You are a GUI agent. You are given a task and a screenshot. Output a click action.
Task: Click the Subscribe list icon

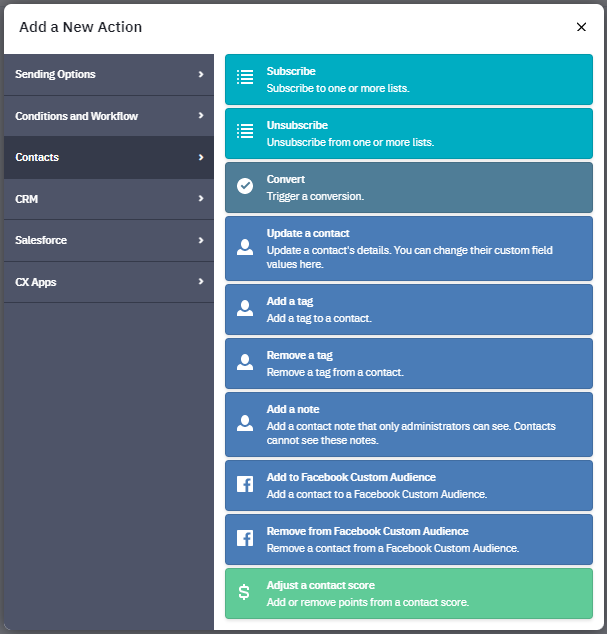[245, 77]
